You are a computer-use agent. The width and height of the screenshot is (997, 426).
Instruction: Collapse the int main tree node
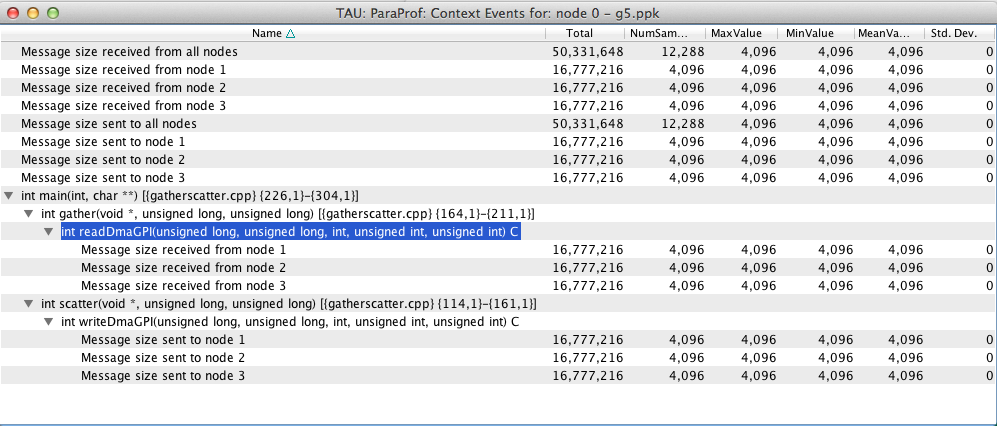tap(9, 196)
